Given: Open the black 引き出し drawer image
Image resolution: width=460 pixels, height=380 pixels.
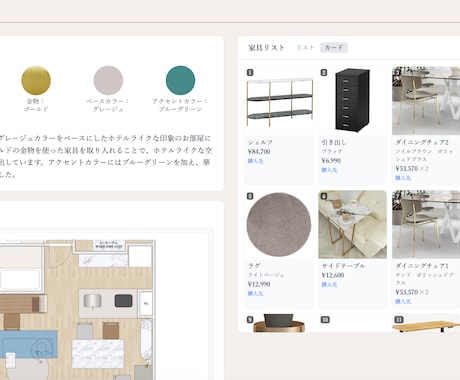Looking at the screenshot, I should [353, 101].
